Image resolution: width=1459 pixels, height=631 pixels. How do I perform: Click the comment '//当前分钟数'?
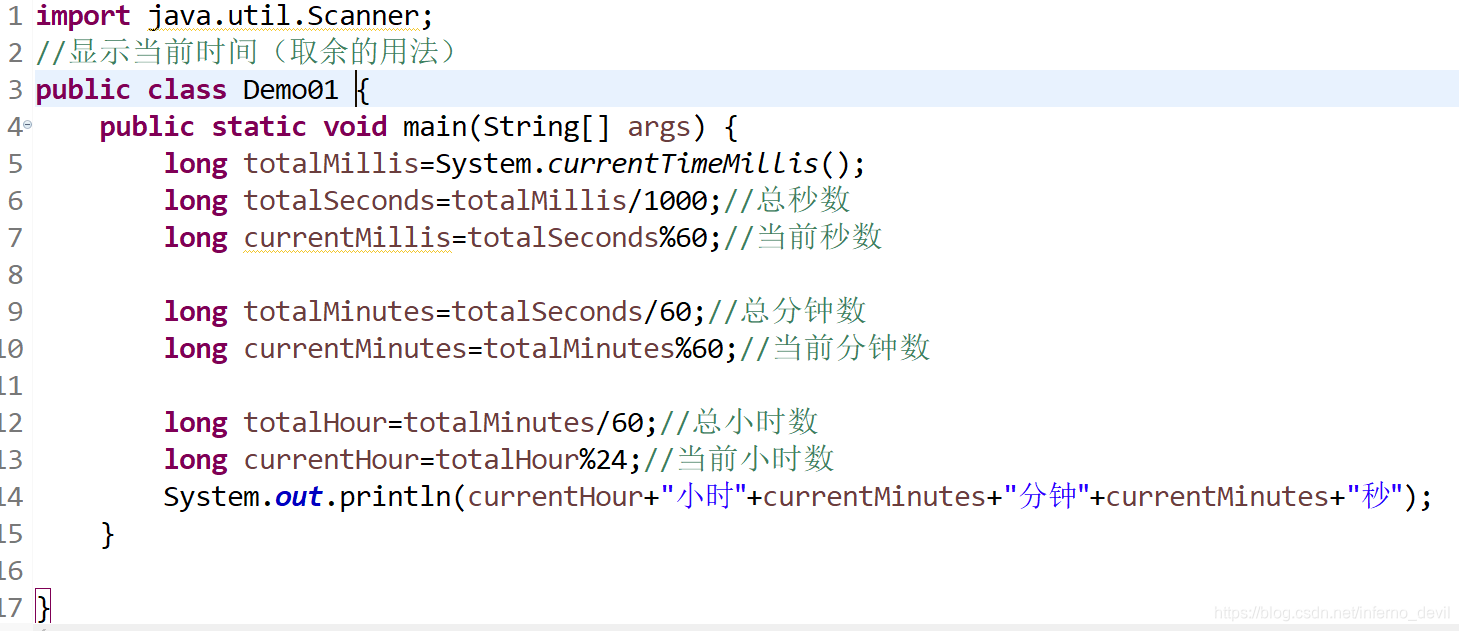click(834, 348)
